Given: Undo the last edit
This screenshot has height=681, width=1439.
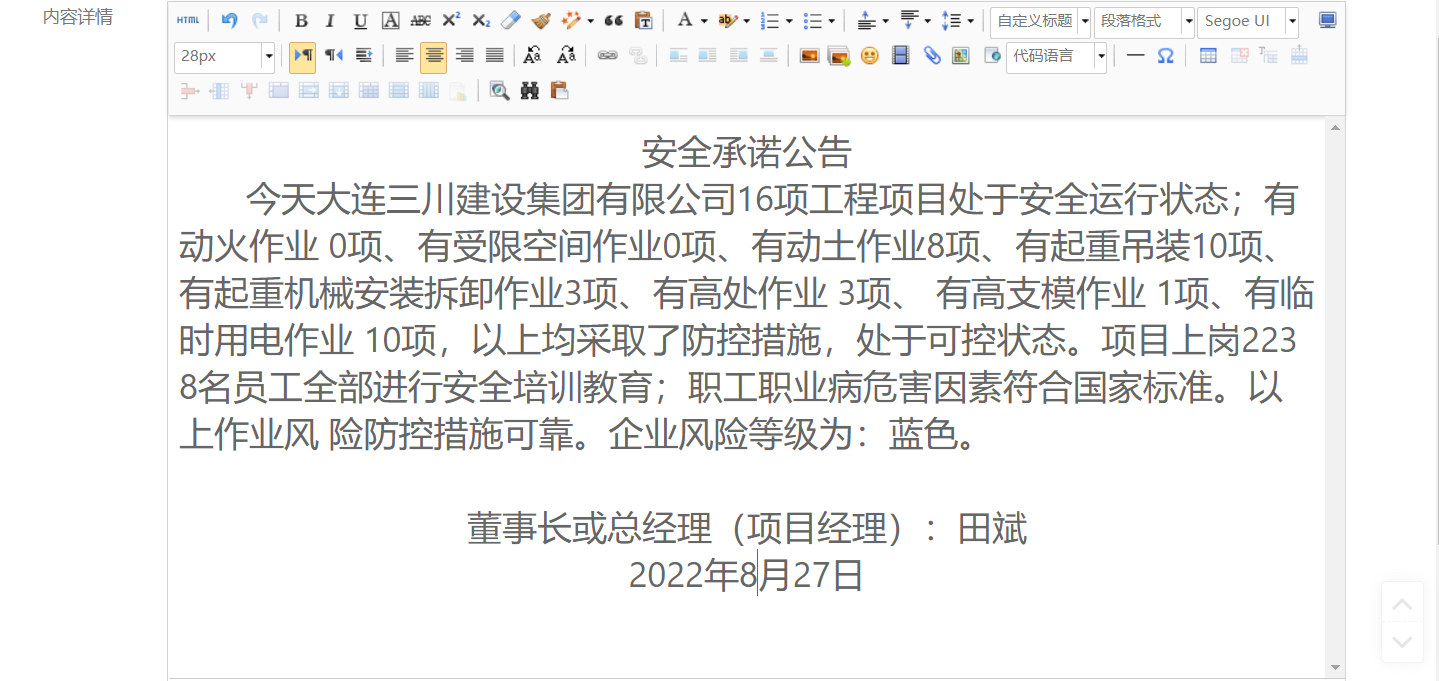Looking at the screenshot, I should [x=230, y=21].
